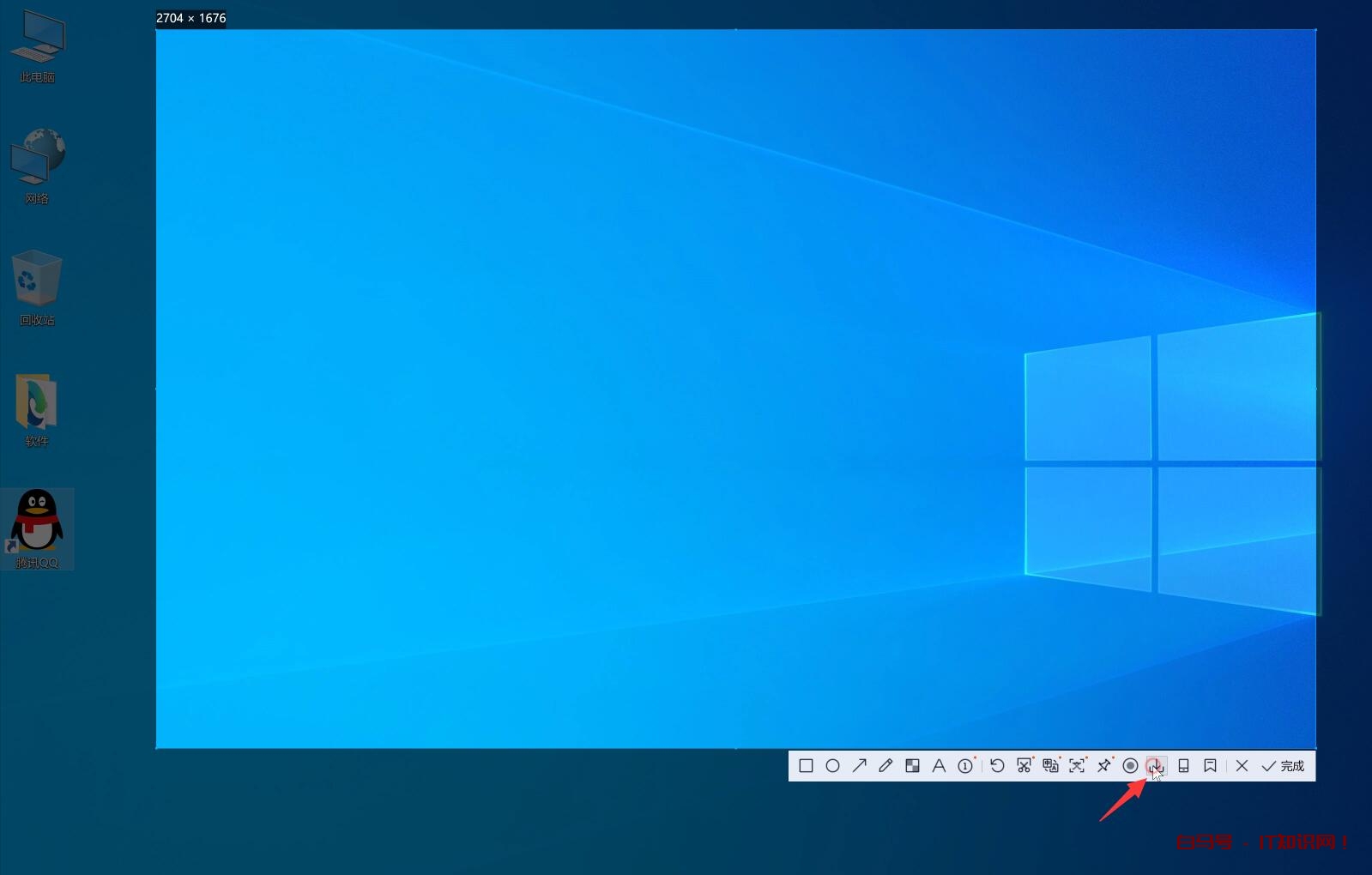Bookmark the screenshot to favorites
1372x875 pixels.
click(1210, 766)
